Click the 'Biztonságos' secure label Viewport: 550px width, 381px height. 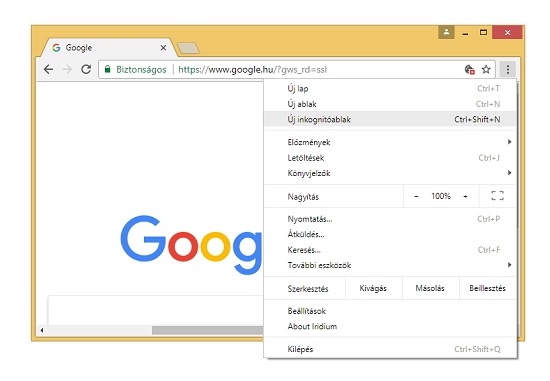[141, 69]
